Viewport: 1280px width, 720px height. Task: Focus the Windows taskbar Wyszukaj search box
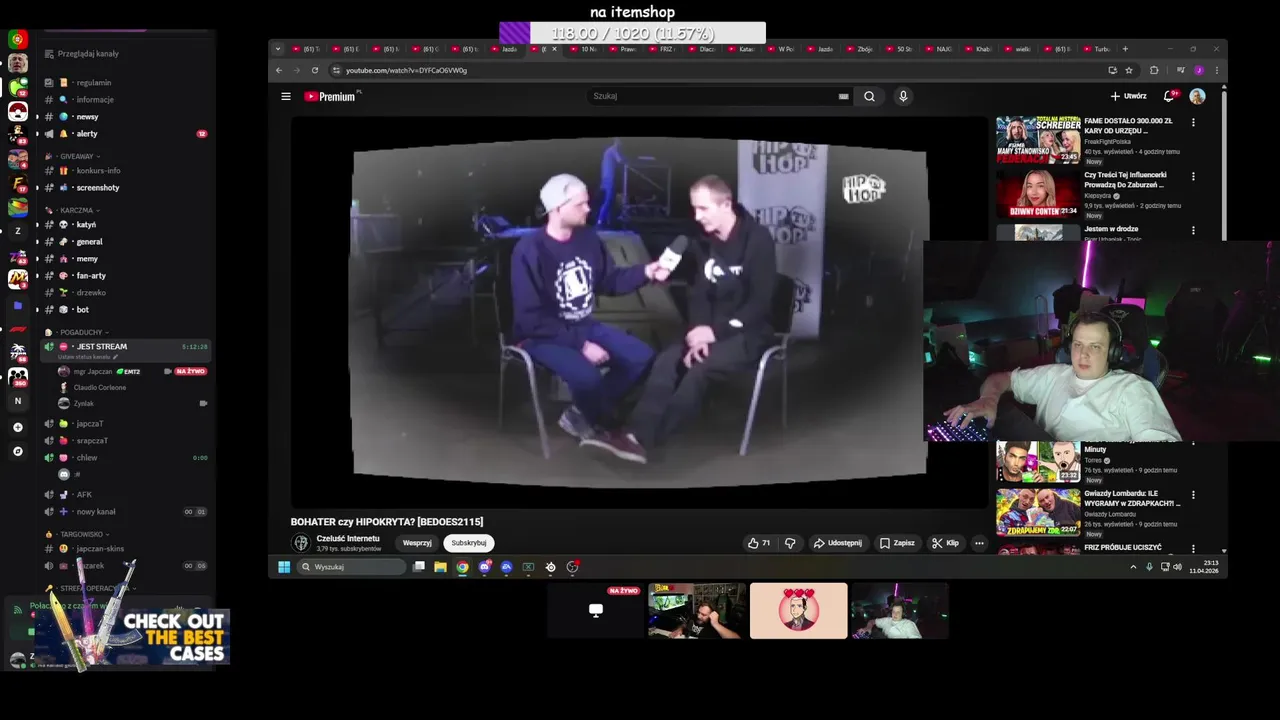352,567
